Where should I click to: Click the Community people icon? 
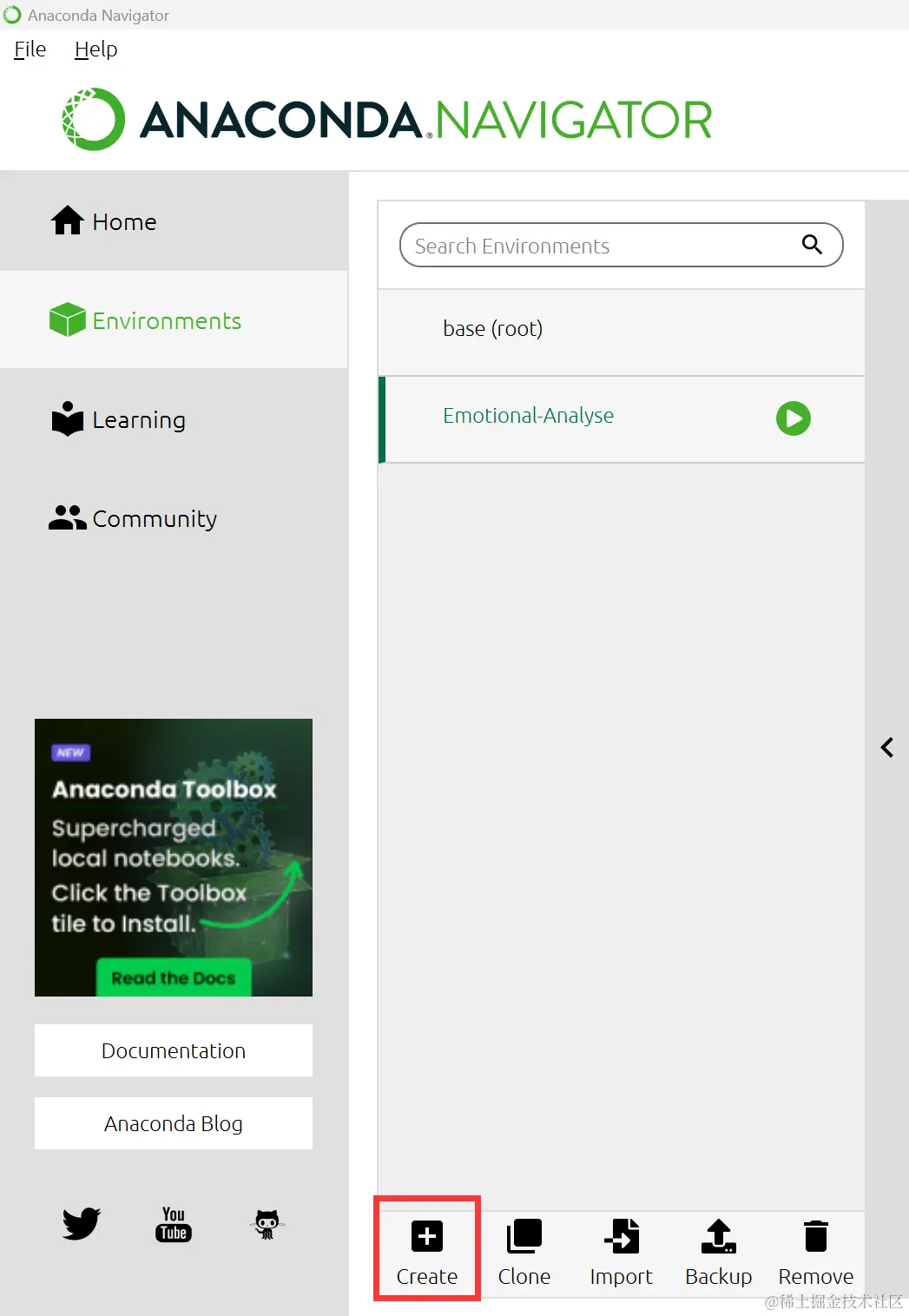click(x=68, y=517)
